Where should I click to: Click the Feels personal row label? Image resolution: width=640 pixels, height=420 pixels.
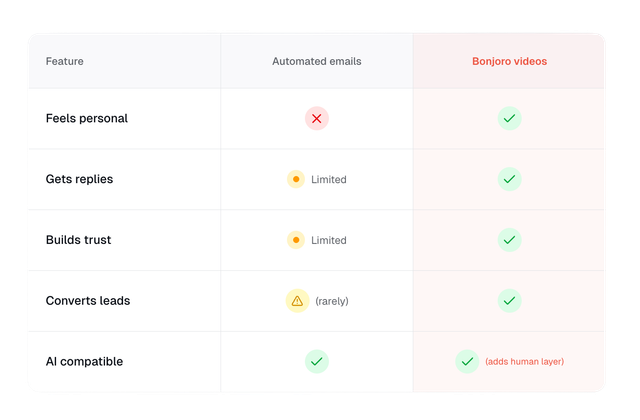click(x=87, y=118)
